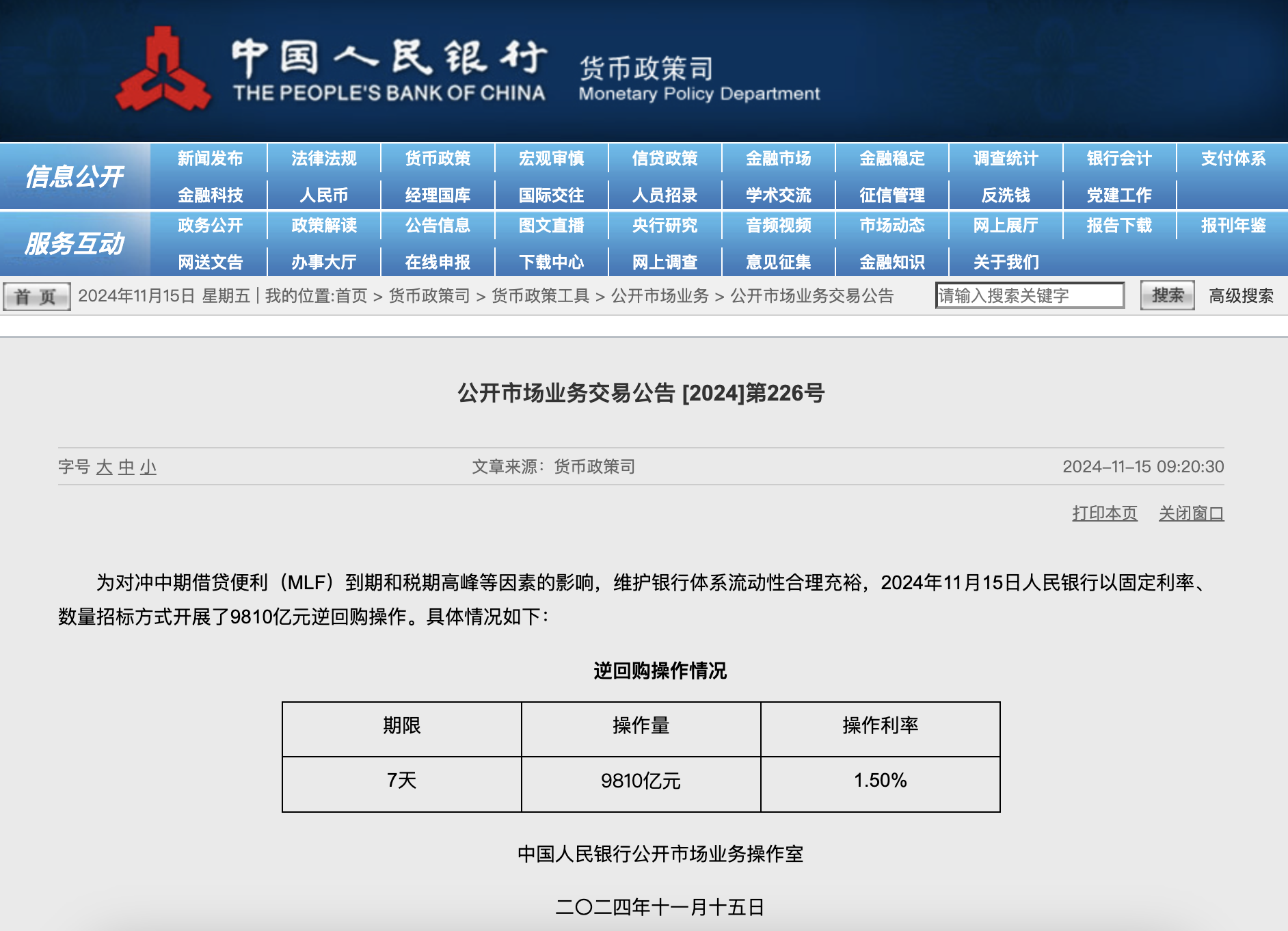Open 人民币 navigation item

pyautogui.click(x=324, y=195)
